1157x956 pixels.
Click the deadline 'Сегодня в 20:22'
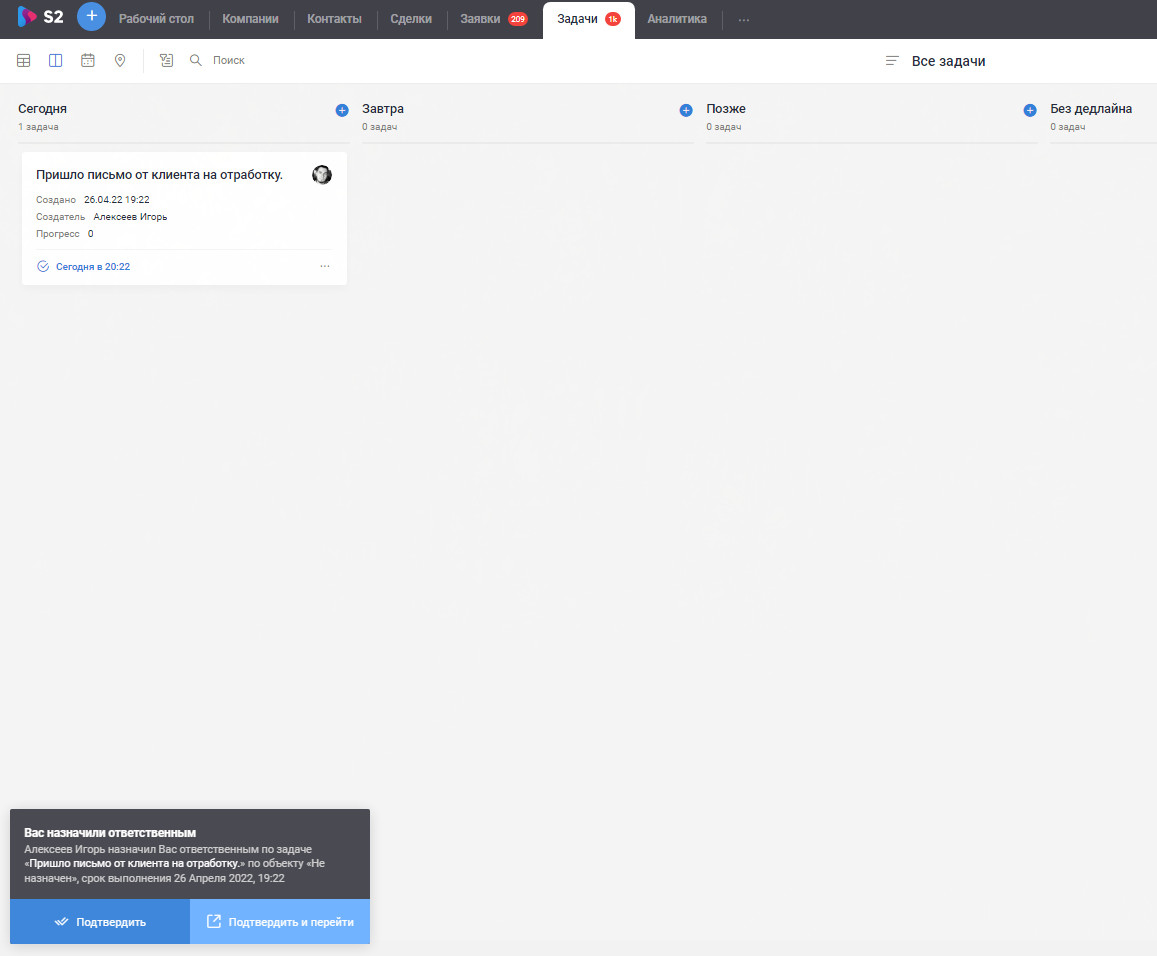coord(93,266)
